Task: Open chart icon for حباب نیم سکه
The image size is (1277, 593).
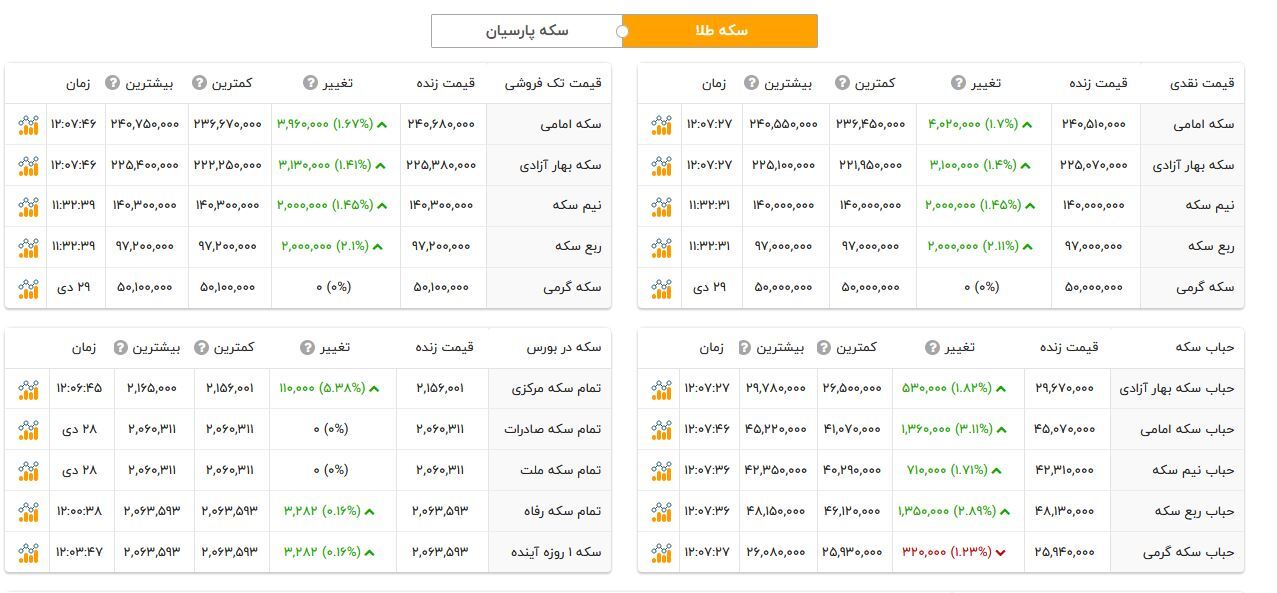Action: 660,471
